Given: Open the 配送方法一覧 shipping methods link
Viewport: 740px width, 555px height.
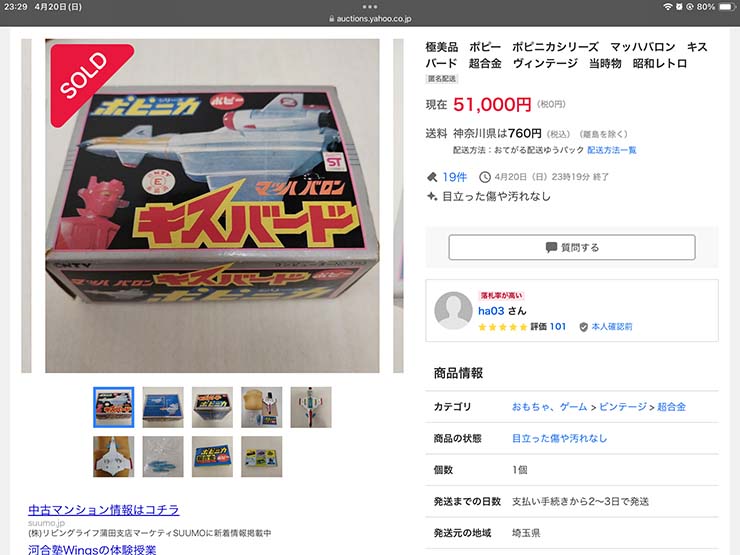Looking at the screenshot, I should (x=612, y=150).
